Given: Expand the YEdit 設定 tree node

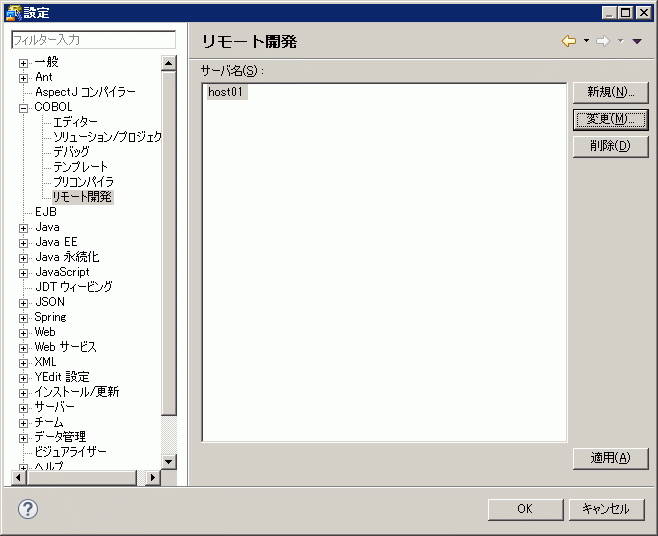Looking at the screenshot, I should click(x=24, y=378).
